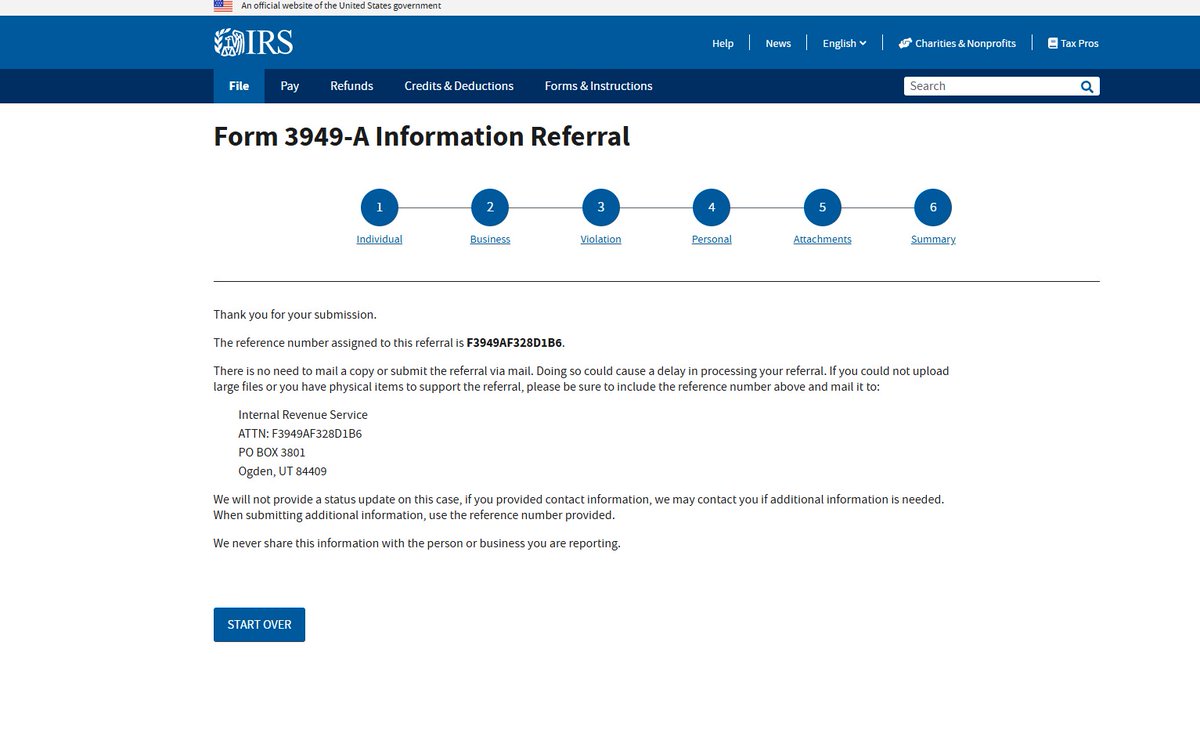Viewport: 1200px width, 754px height.
Task: Click the News link
Action: [778, 43]
